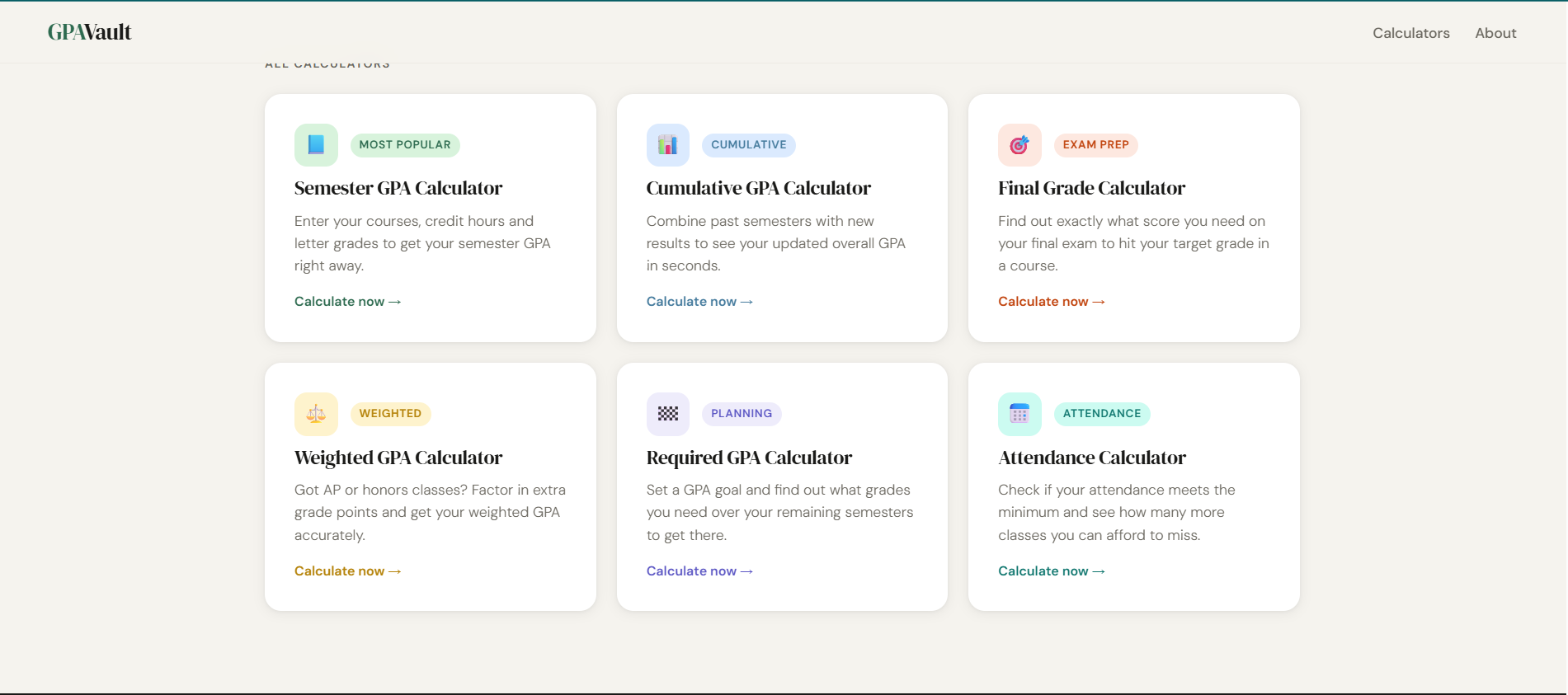Click the WEIGHTED badge

click(390, 413)
